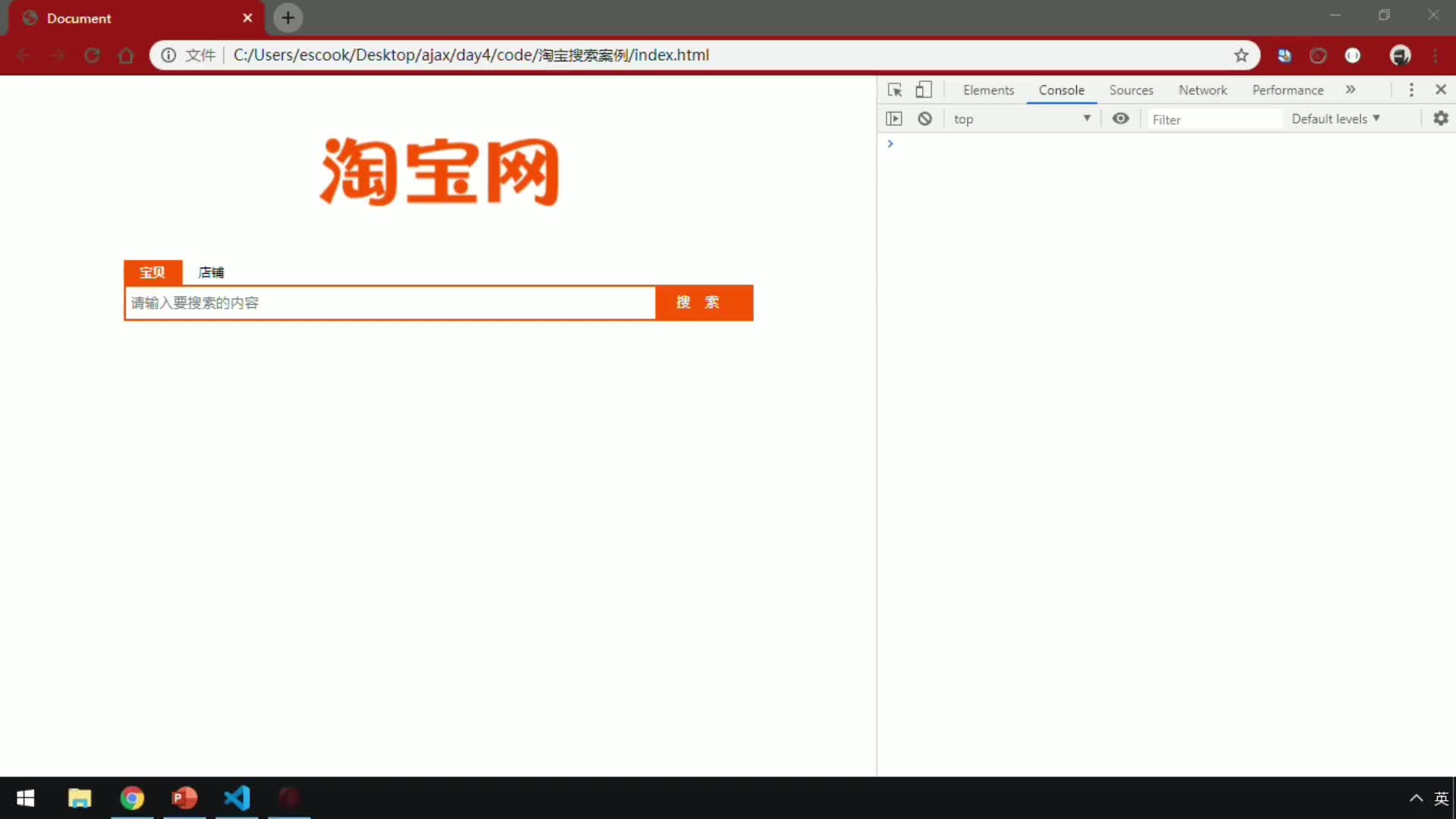
Task: Switch to the Console panel
Action: [x=1062, y=90]
